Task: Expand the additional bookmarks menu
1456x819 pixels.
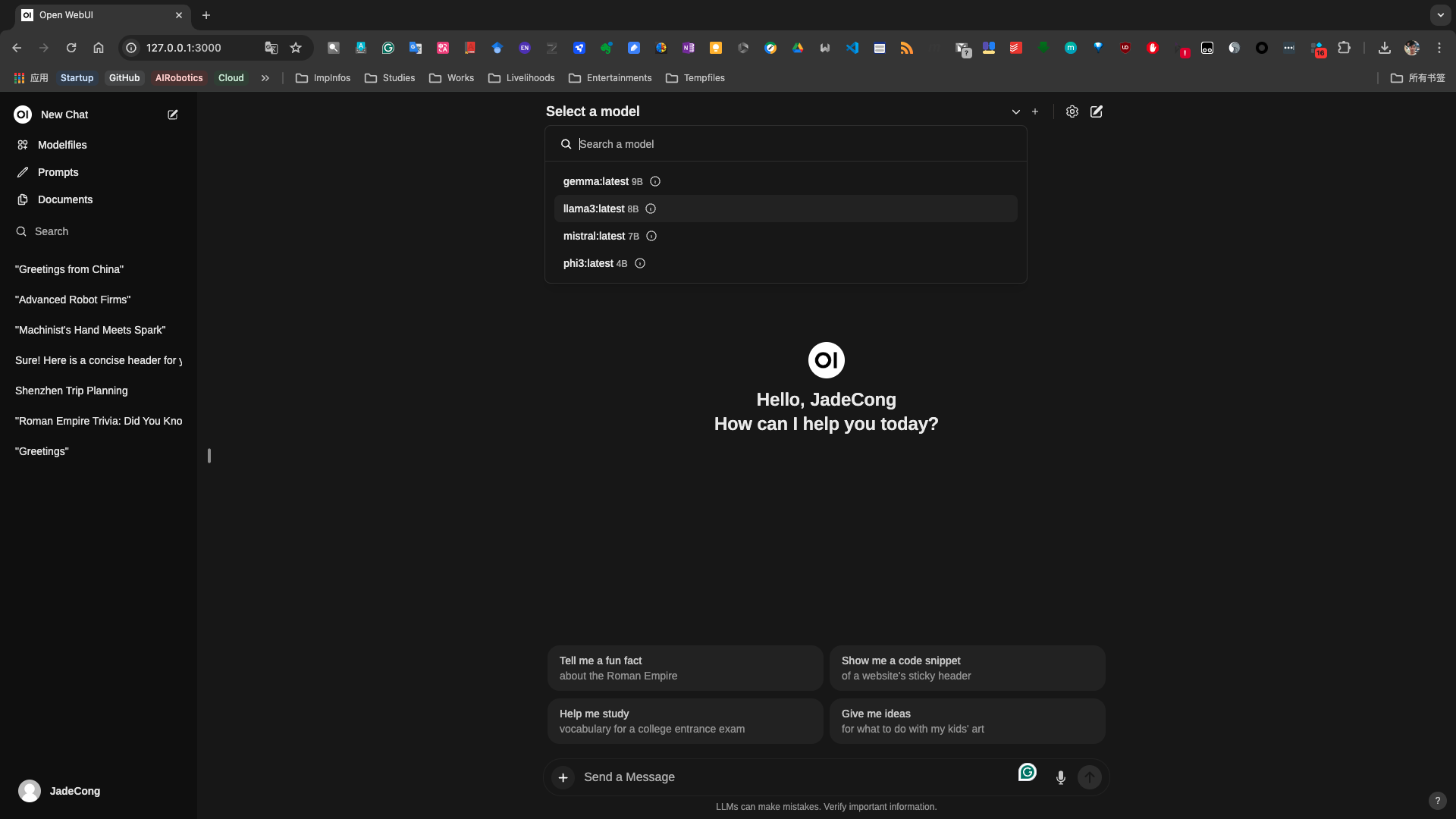Action: pos(266,78)
